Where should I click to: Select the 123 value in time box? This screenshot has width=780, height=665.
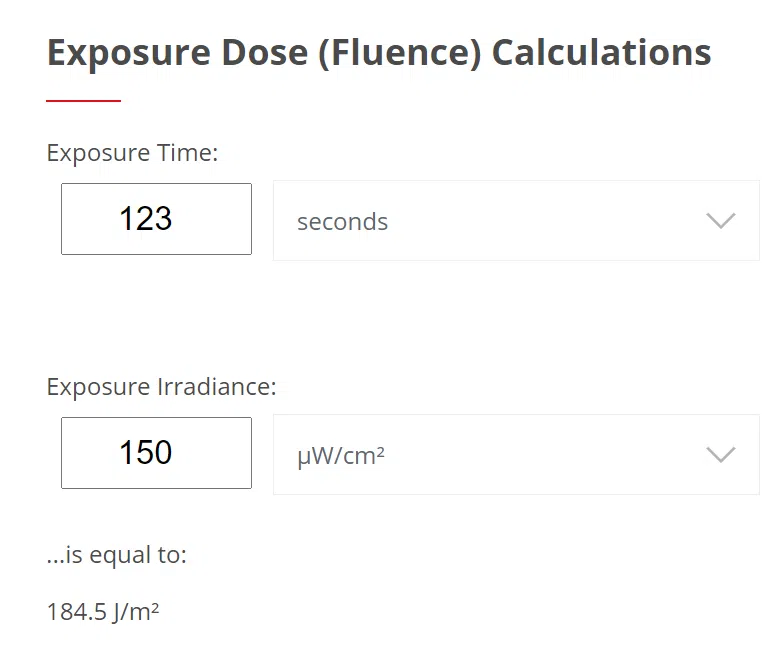point(146,219)
